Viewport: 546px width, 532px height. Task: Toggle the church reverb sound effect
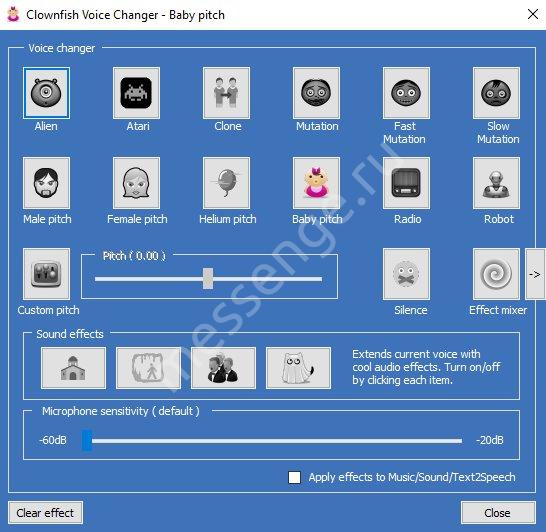pyautogui.click(x=73, y=368)
